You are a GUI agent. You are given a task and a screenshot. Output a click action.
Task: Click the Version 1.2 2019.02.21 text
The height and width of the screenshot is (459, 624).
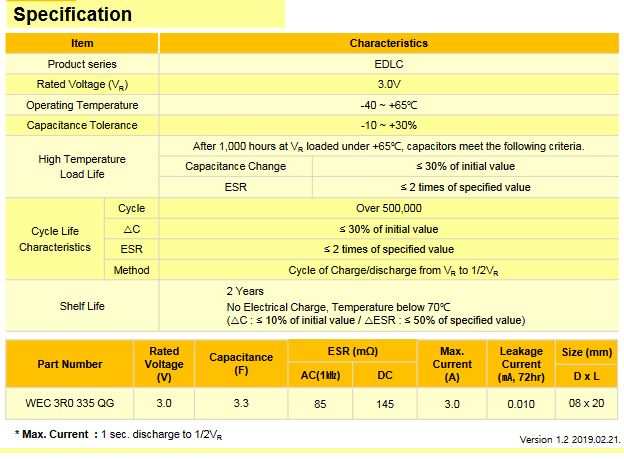click(x=569, y=439)
